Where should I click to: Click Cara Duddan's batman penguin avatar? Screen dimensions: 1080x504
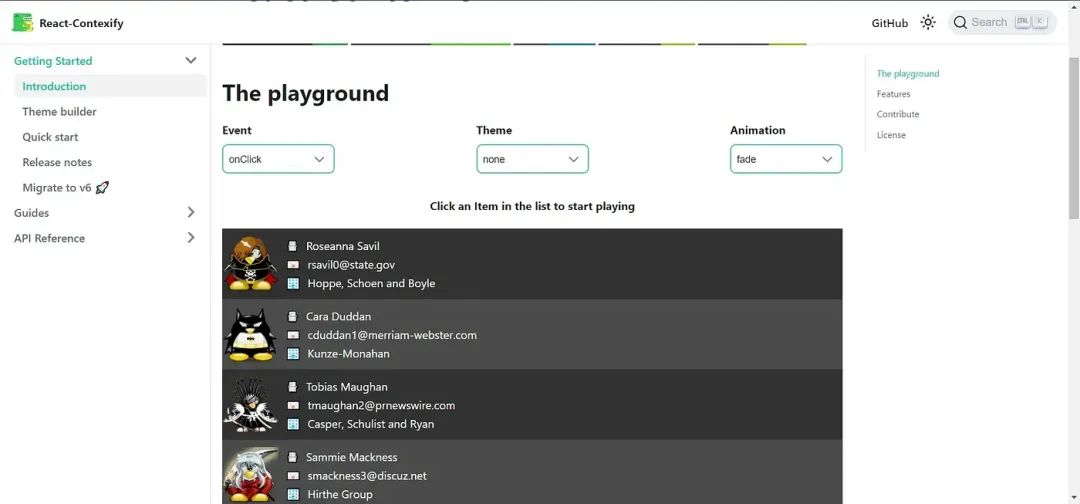tap(250, 334)
